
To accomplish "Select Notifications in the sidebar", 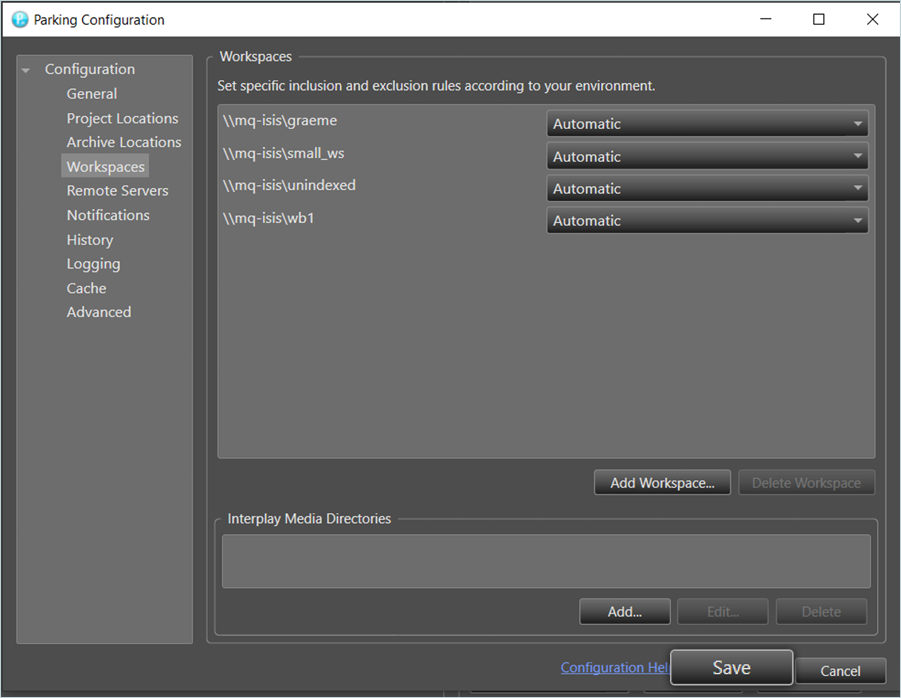I will [x=108, y=215].
